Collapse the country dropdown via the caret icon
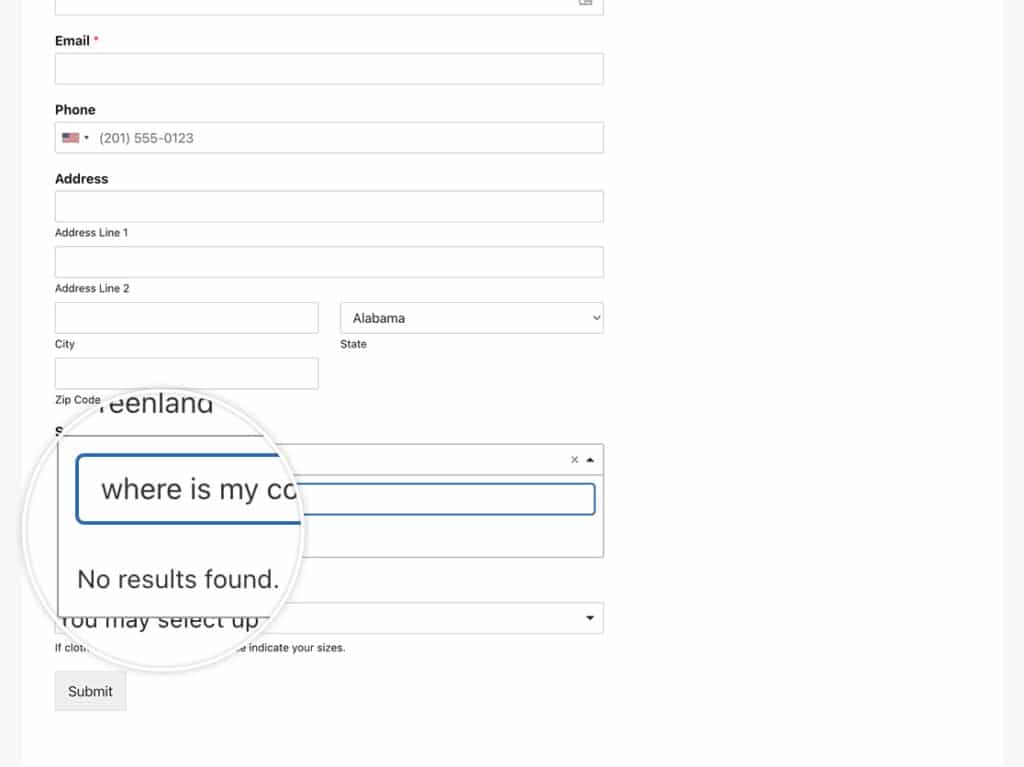 (590, 459)
